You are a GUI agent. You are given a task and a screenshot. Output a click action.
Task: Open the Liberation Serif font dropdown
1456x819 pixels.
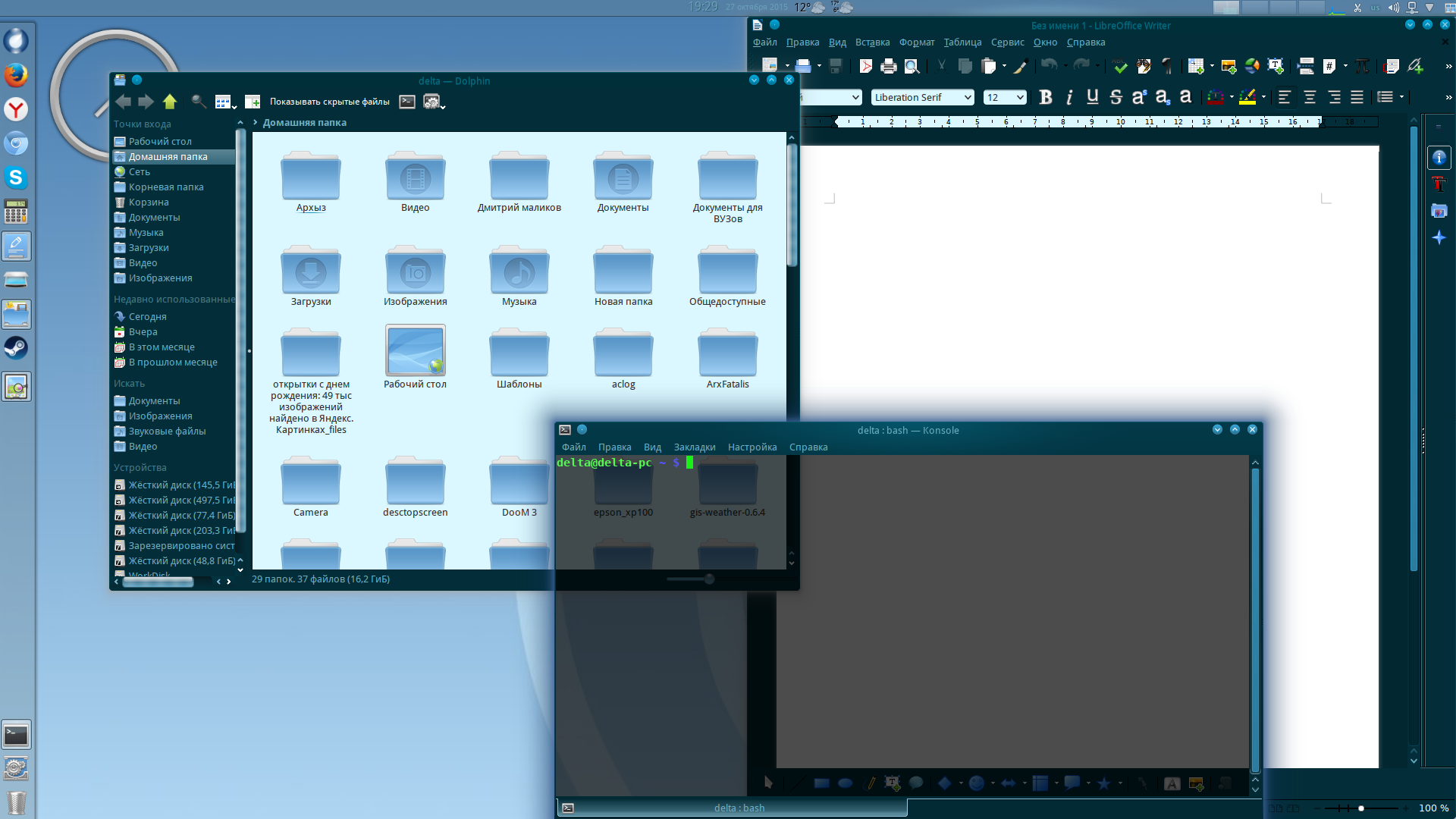click(x=968, y=97)
